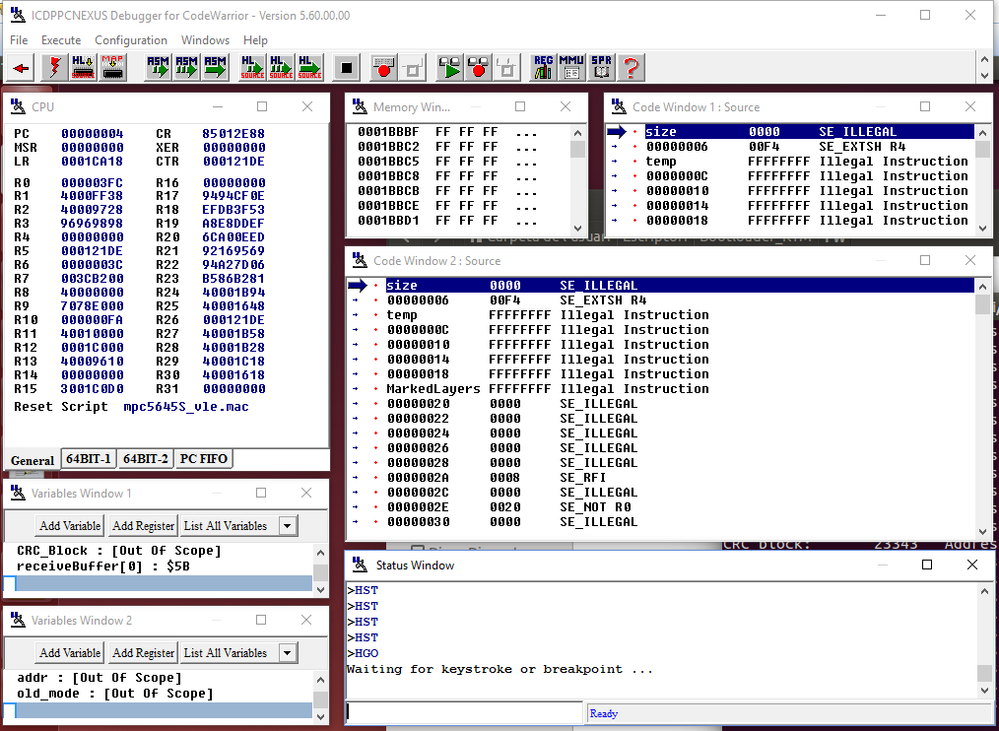Click the keyboard with red dot icon
This screenshot has height=731, width=999.
click(x=384, y=68)
